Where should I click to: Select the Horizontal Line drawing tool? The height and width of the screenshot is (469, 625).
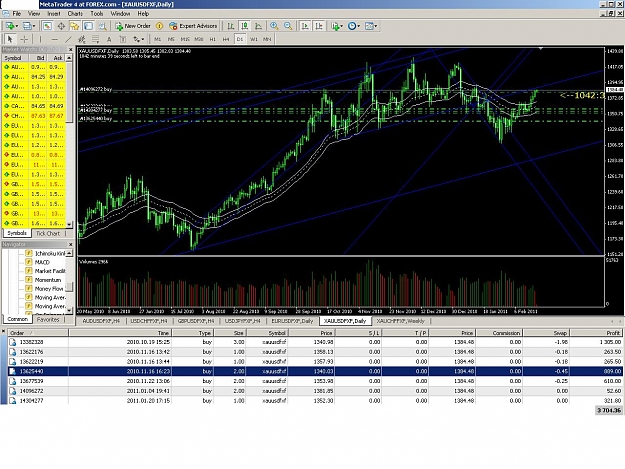point(55,39)
